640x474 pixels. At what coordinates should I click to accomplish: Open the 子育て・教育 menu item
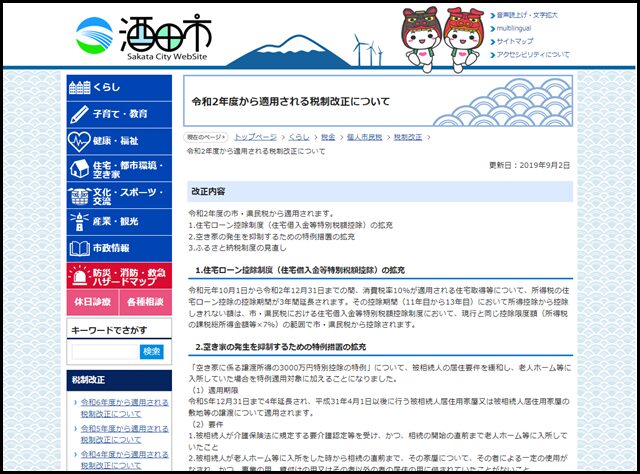[x=119, y=114]
